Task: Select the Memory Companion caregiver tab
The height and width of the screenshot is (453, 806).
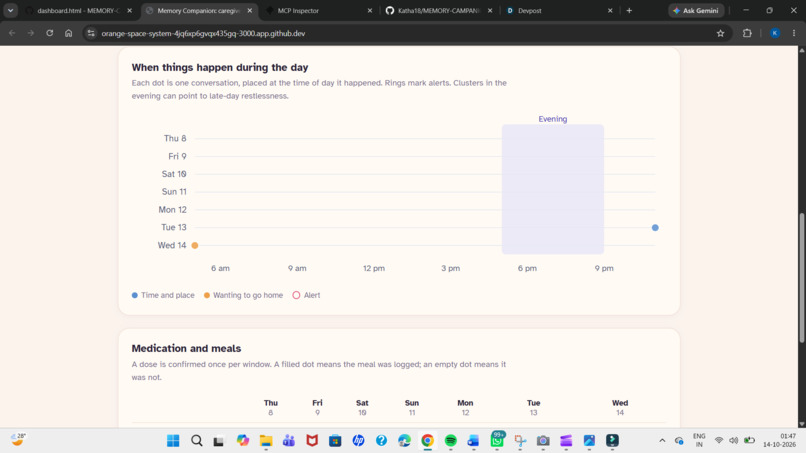Action: (x=198, y=10)
